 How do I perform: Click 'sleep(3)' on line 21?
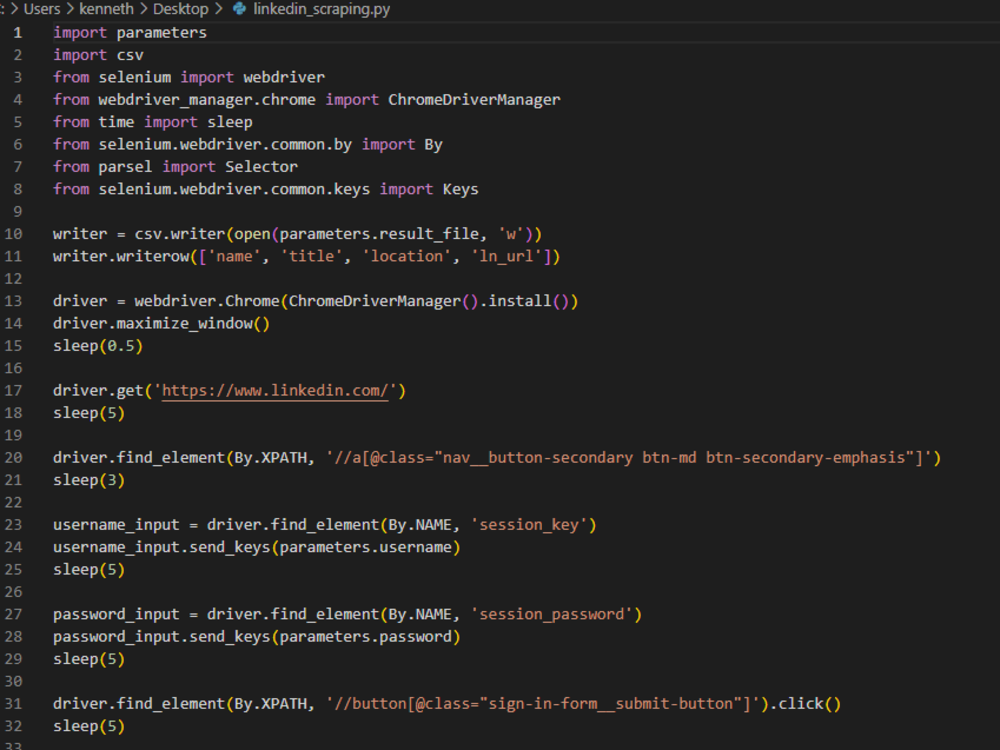point(89,480)
